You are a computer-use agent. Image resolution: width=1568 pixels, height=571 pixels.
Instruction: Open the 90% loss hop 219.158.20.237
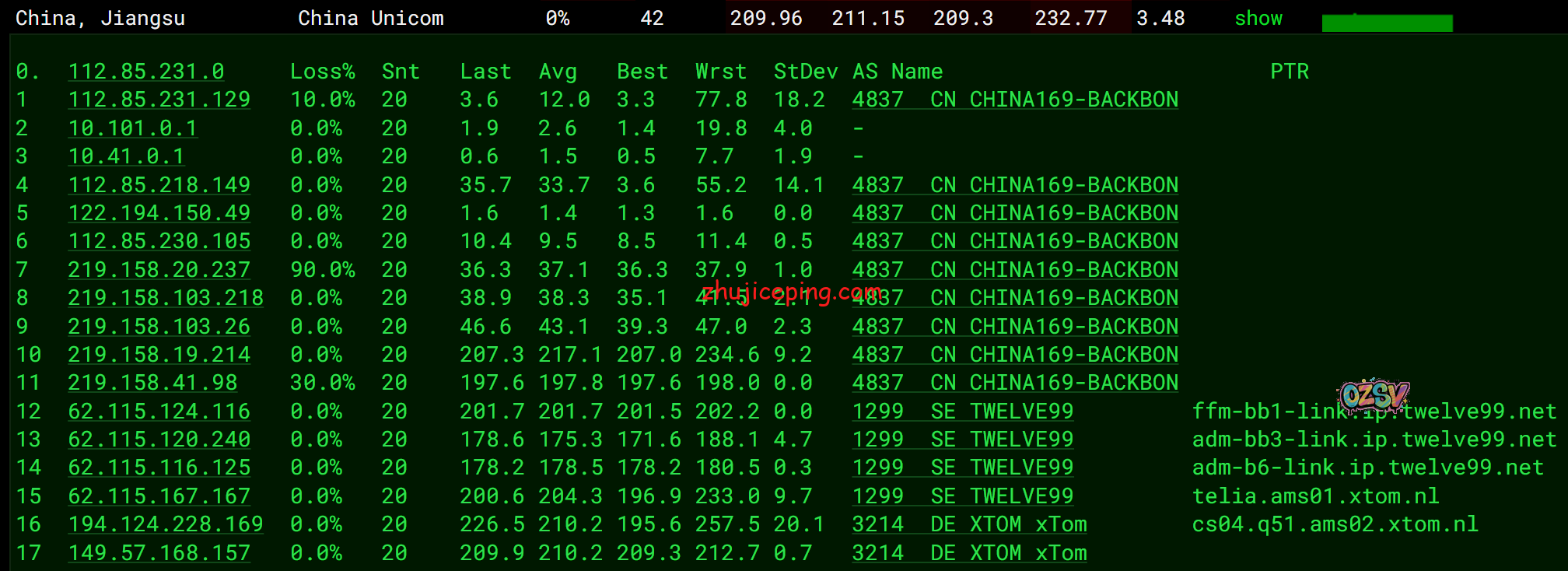(159, 270)
